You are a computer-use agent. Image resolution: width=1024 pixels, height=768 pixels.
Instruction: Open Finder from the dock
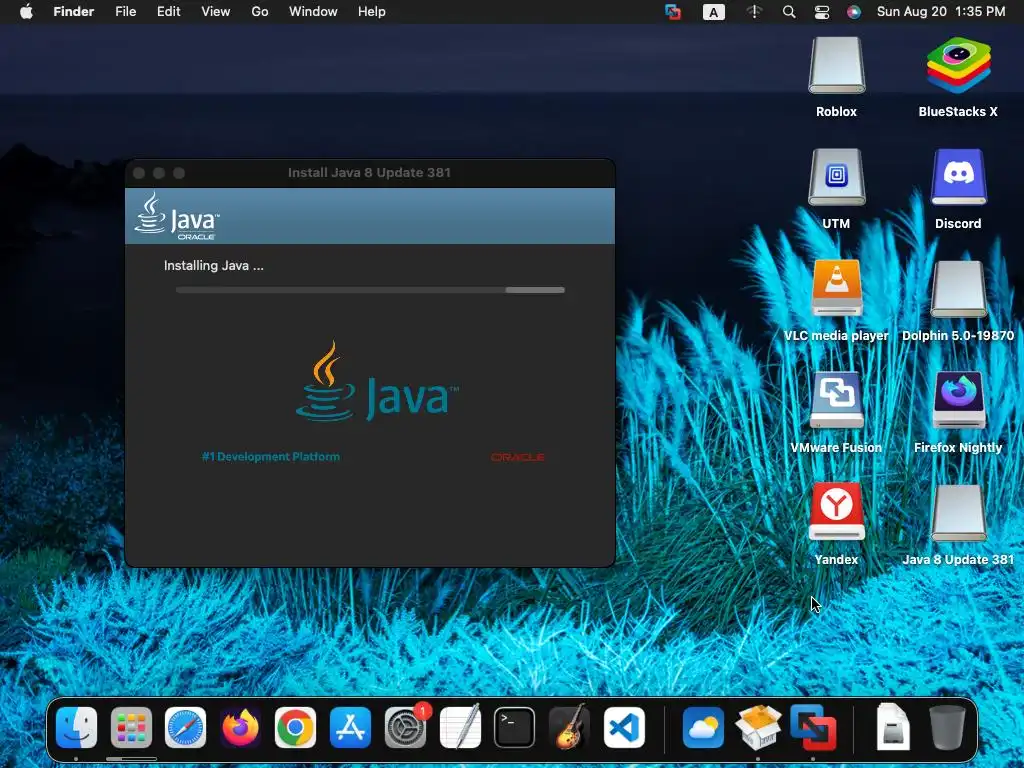pos(76,727)
